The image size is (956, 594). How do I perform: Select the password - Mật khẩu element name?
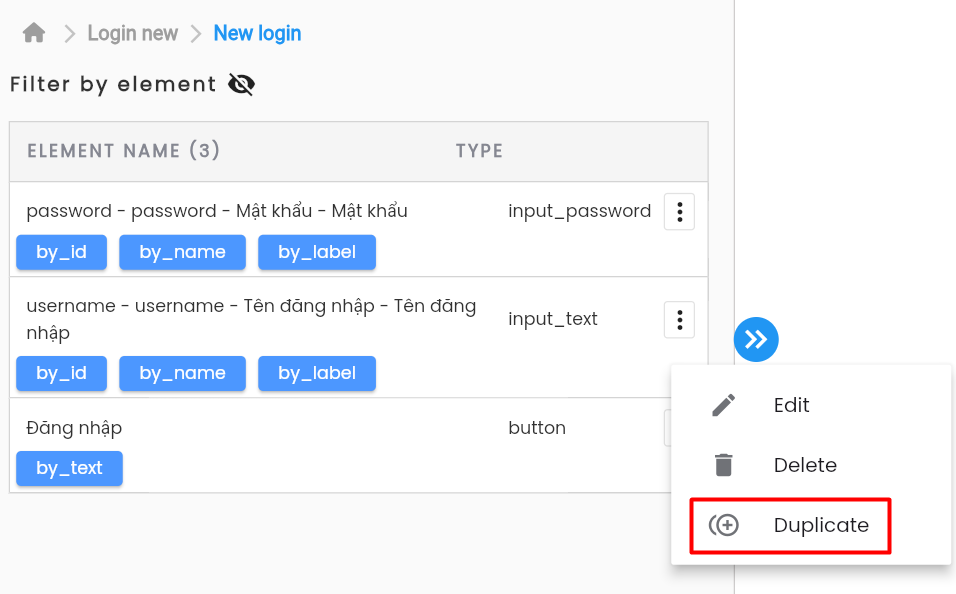(217, 211)
